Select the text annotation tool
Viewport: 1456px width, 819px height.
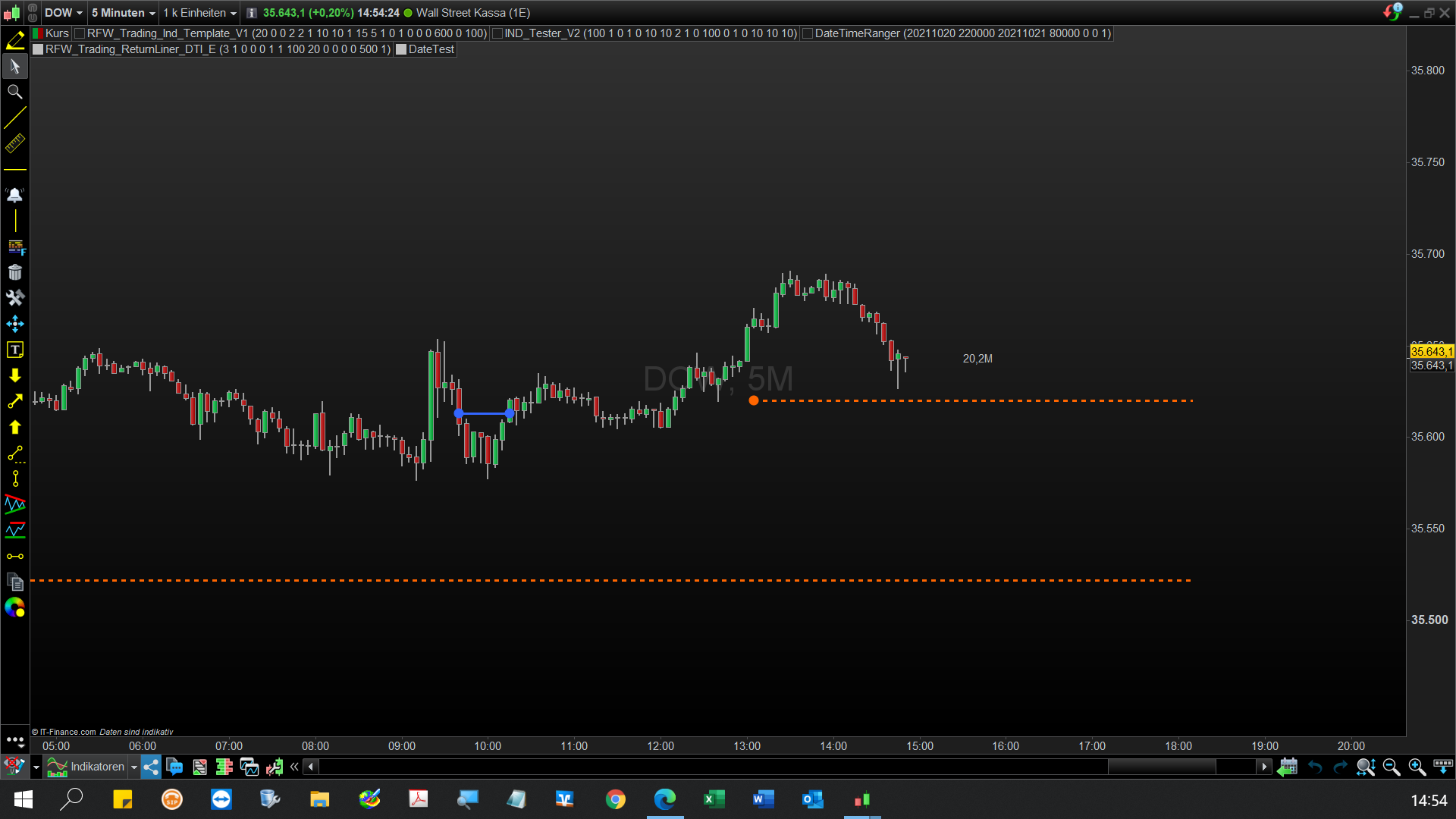(x=14, y=350)
